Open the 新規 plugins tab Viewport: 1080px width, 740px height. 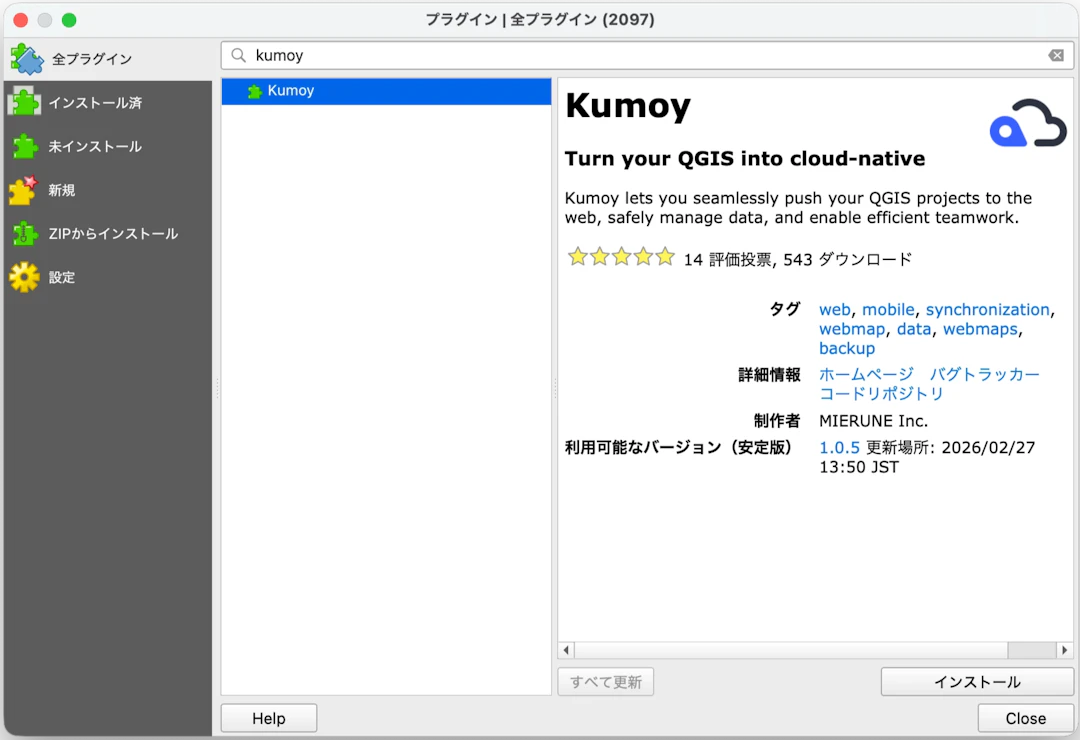[108, 190]
